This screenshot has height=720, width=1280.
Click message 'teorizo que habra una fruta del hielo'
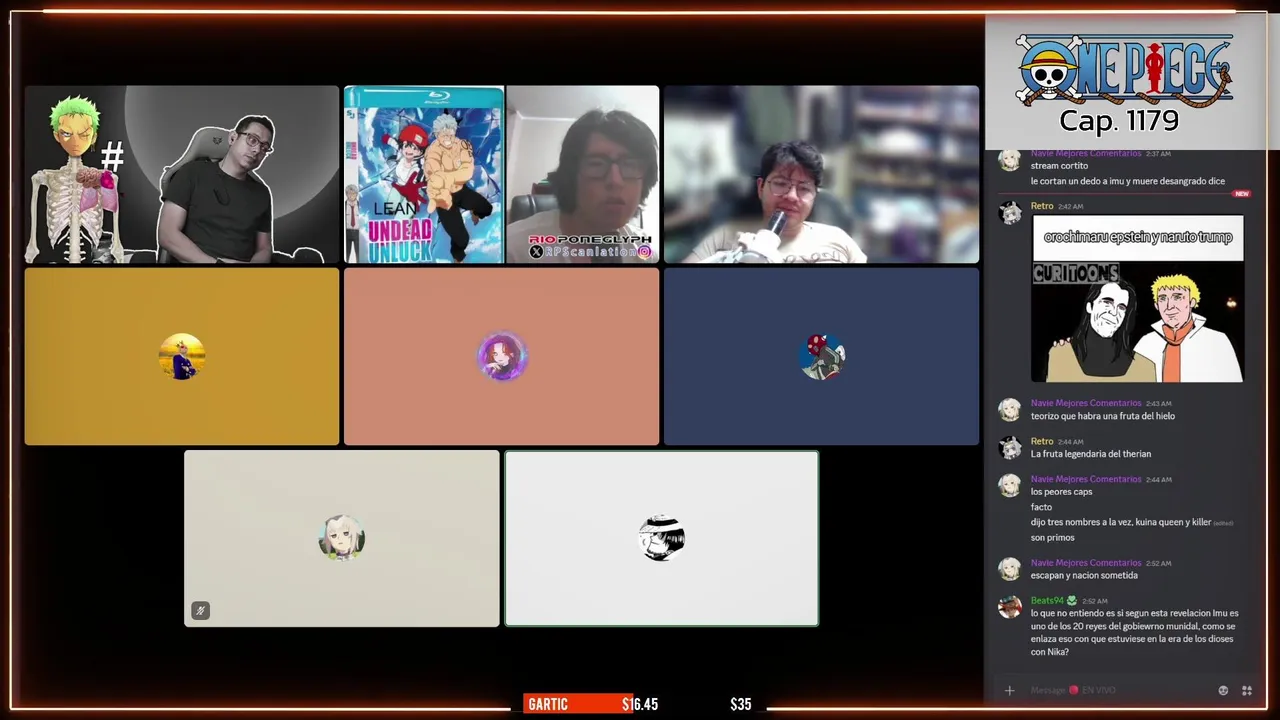(x=1103, y=416)
